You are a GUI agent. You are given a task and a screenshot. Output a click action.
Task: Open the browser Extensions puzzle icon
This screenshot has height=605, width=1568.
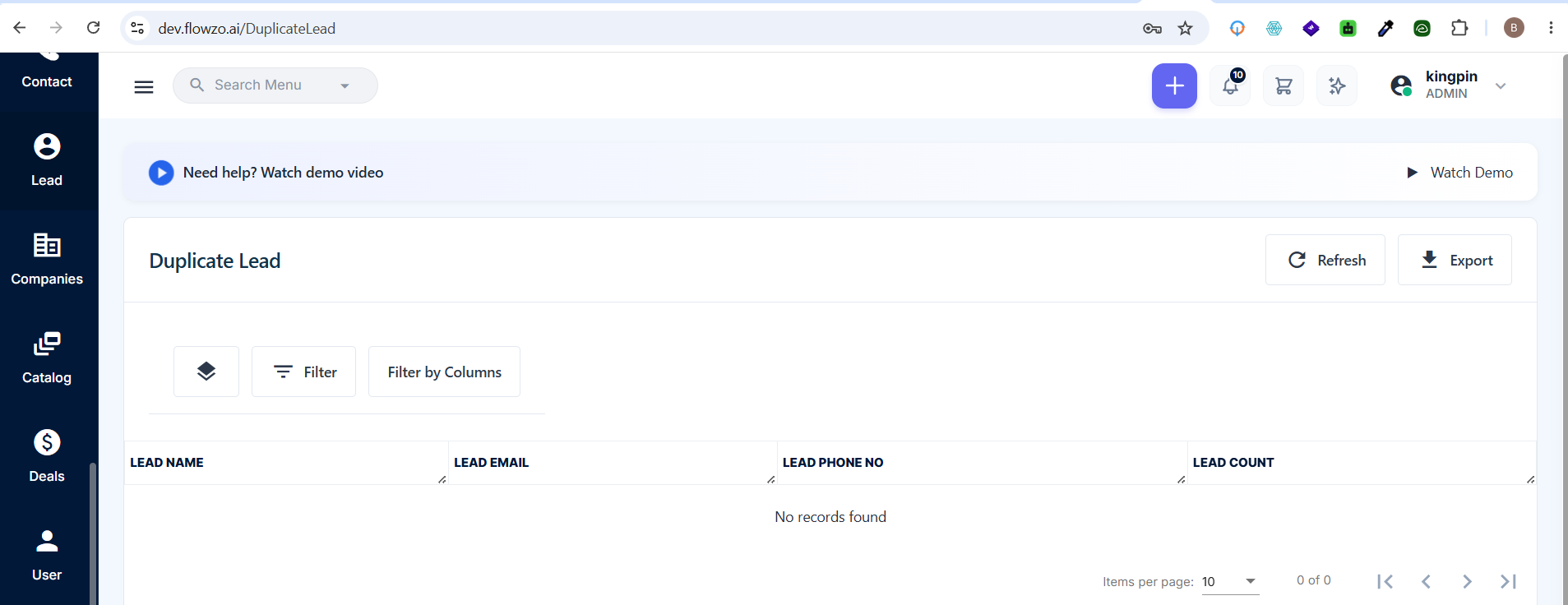pos(1459,28)
